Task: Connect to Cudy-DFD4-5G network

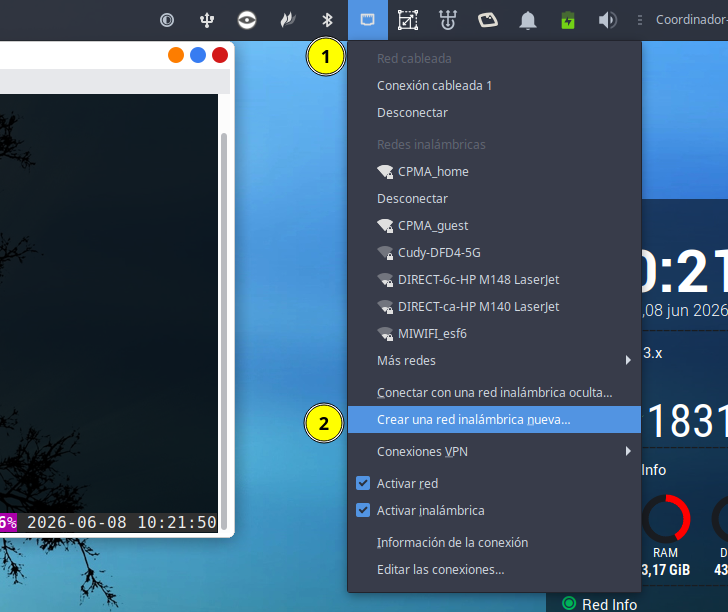Action: (494, 253)
